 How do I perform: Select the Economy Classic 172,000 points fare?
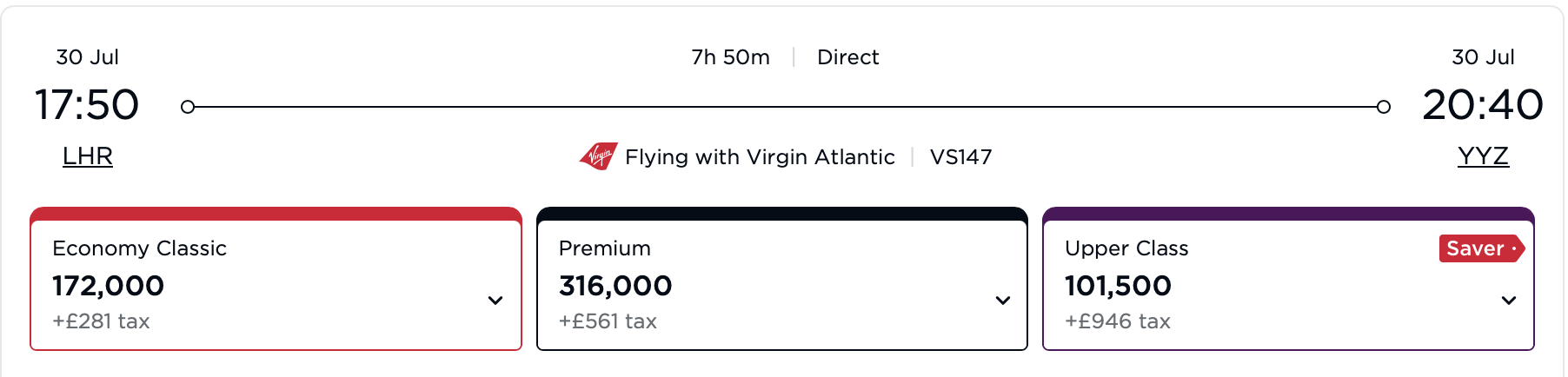[276, 279]
